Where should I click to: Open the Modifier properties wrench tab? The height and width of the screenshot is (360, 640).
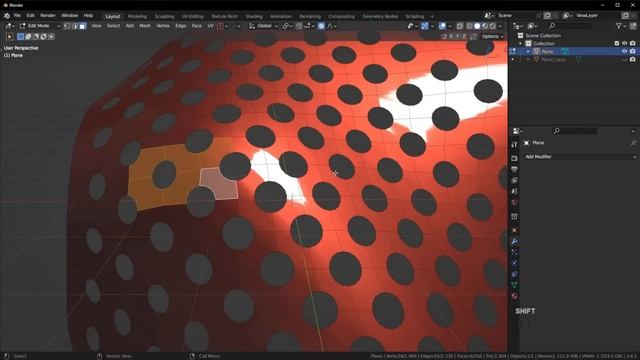pos(514,241)
